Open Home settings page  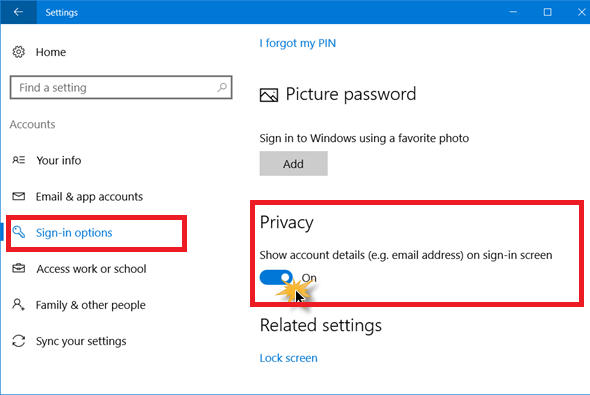pyautogui.click(x=51, y=52)
